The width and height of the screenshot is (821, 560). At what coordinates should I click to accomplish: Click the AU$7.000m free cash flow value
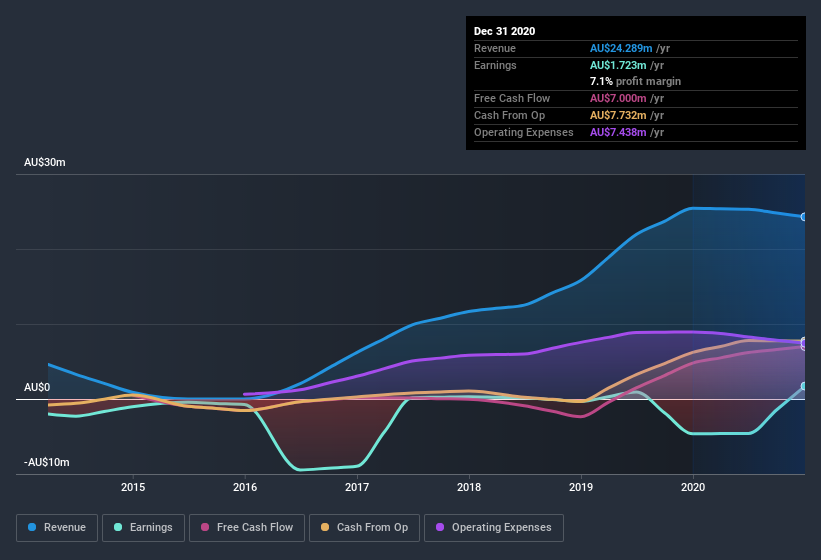pyautogui.click(x=618, y=98)
